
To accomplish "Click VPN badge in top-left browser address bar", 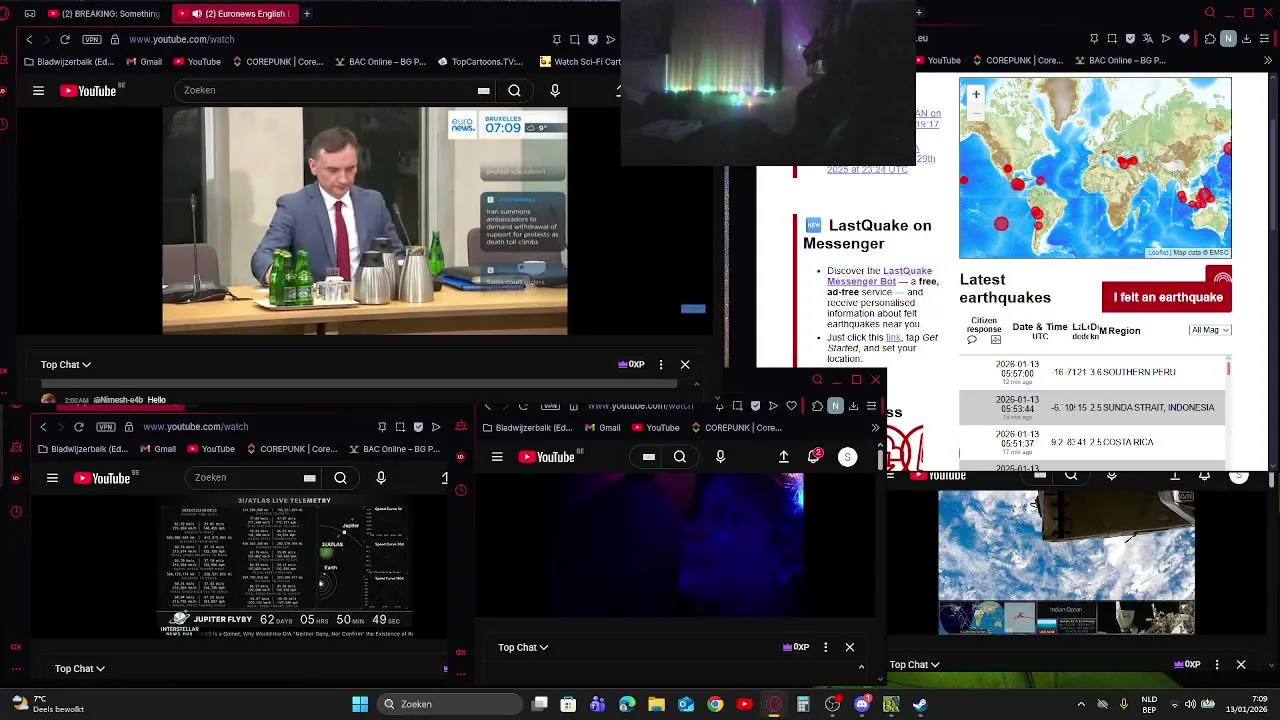I will tap(92, 39).
